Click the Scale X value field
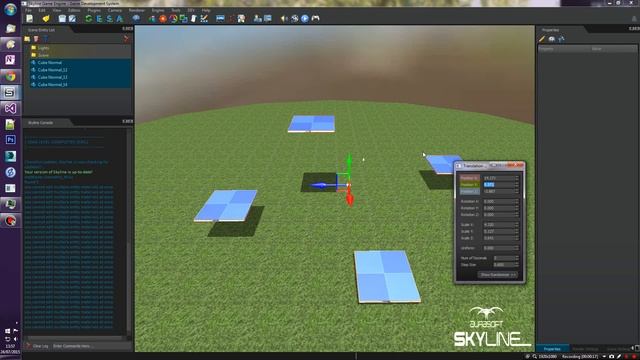The image size is (640, 360). [498, 224]
